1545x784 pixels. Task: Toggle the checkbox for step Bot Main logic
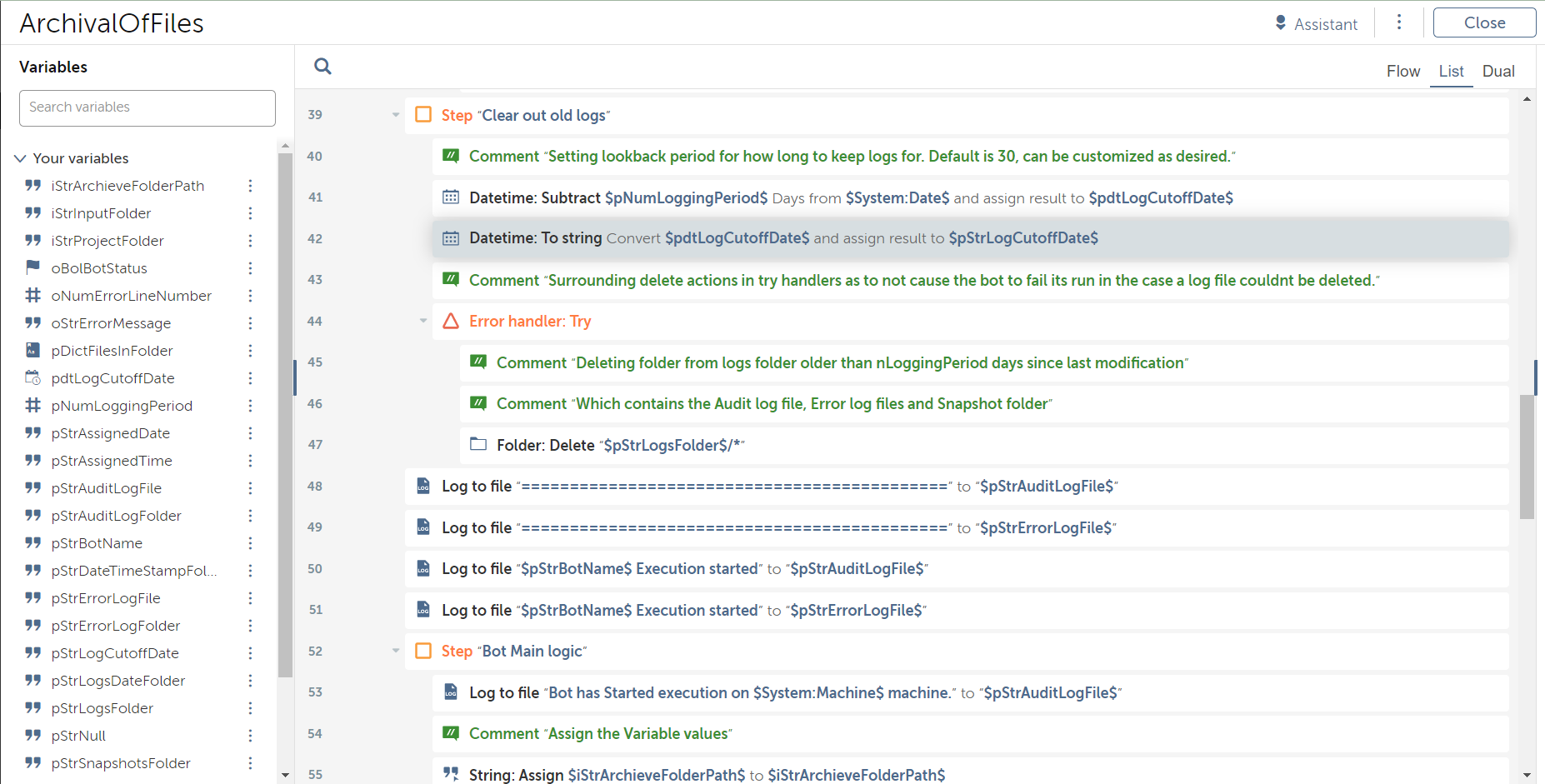click(423, 651)
